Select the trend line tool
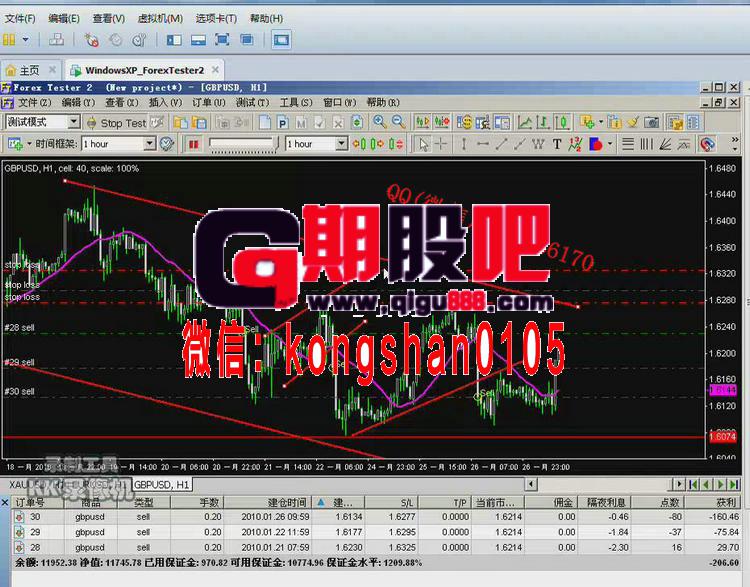Image resolution: width=750 pixels, height=587 pixels. 501,144
